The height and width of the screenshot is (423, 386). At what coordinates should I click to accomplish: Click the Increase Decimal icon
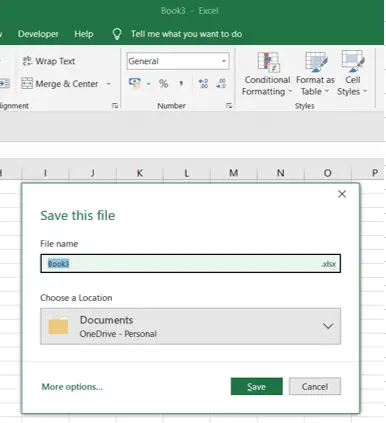pos(203,84)
